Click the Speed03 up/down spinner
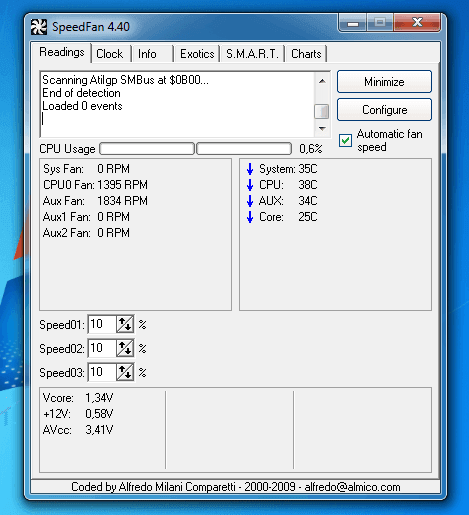 point(125,372)
